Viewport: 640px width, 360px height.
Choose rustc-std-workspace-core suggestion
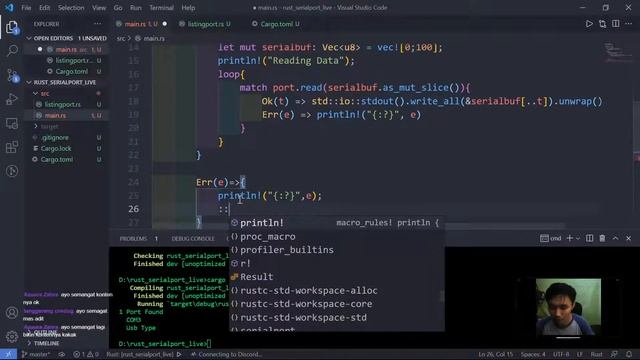click(x=336, y=304)
